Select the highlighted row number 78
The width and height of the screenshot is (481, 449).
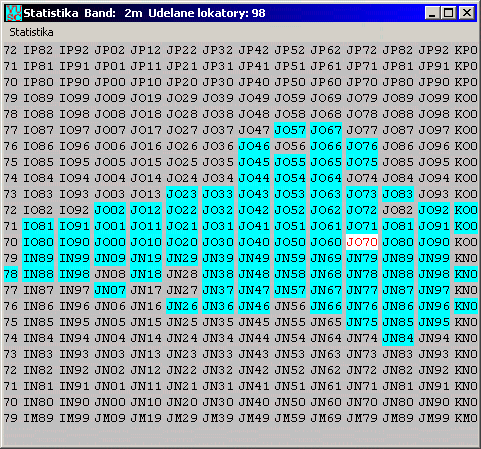(x=10, y=274)
